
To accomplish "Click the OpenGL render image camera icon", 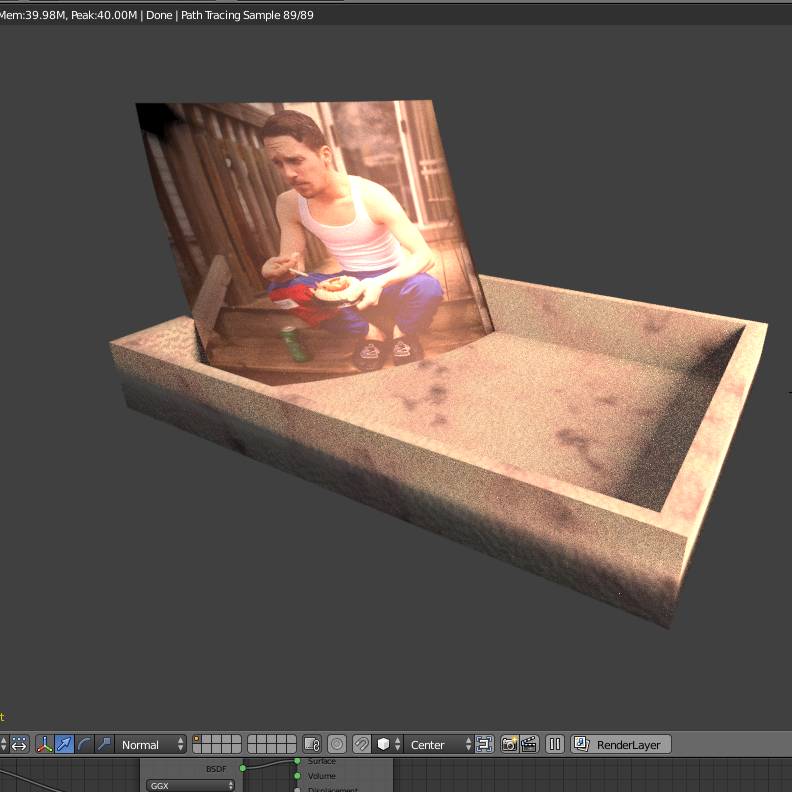I will 510,745.
